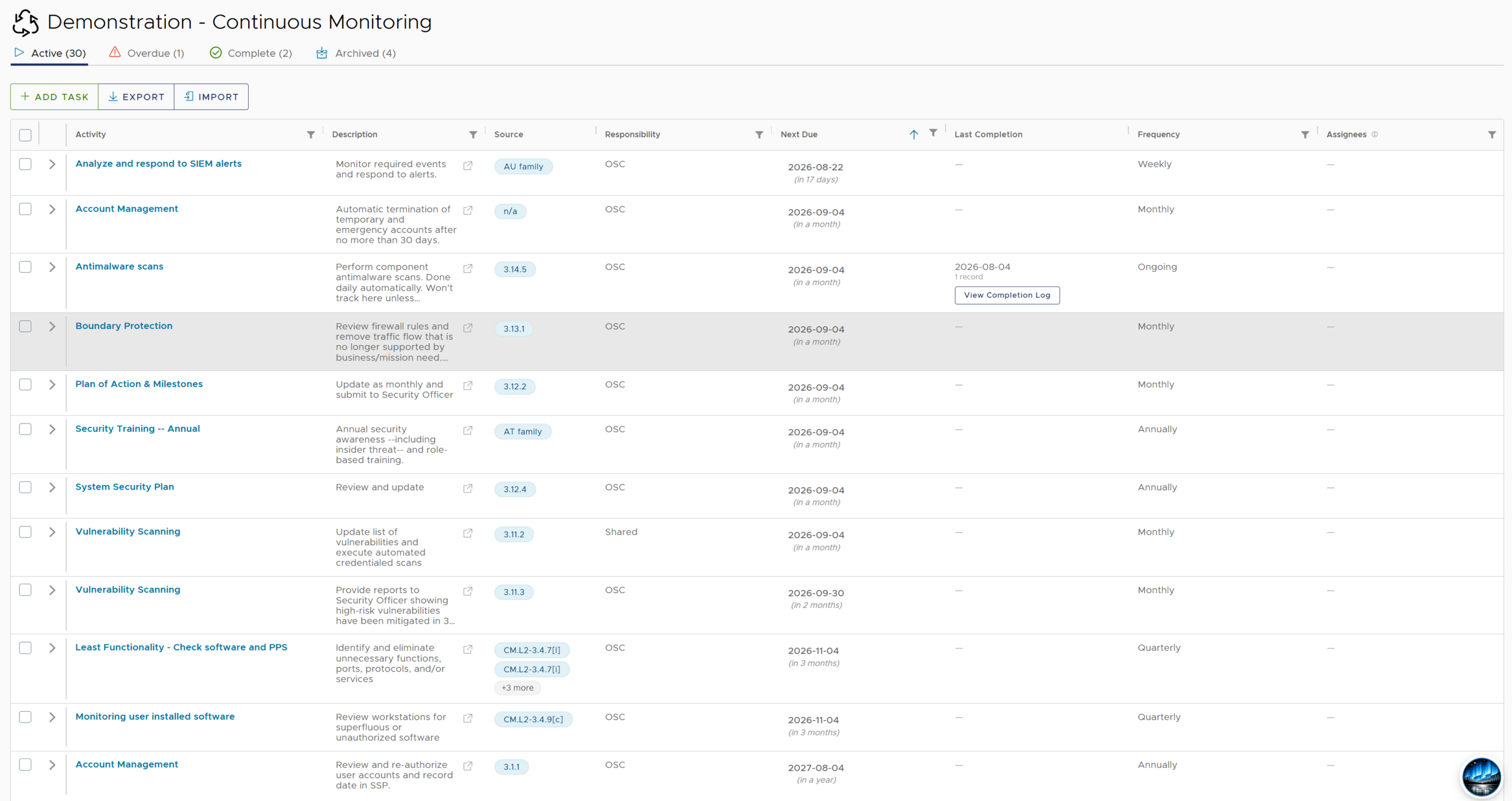This screenshot has width=1512, height=801.
Task: Check the Antimalware scans row checkbox
Action: 25,267
